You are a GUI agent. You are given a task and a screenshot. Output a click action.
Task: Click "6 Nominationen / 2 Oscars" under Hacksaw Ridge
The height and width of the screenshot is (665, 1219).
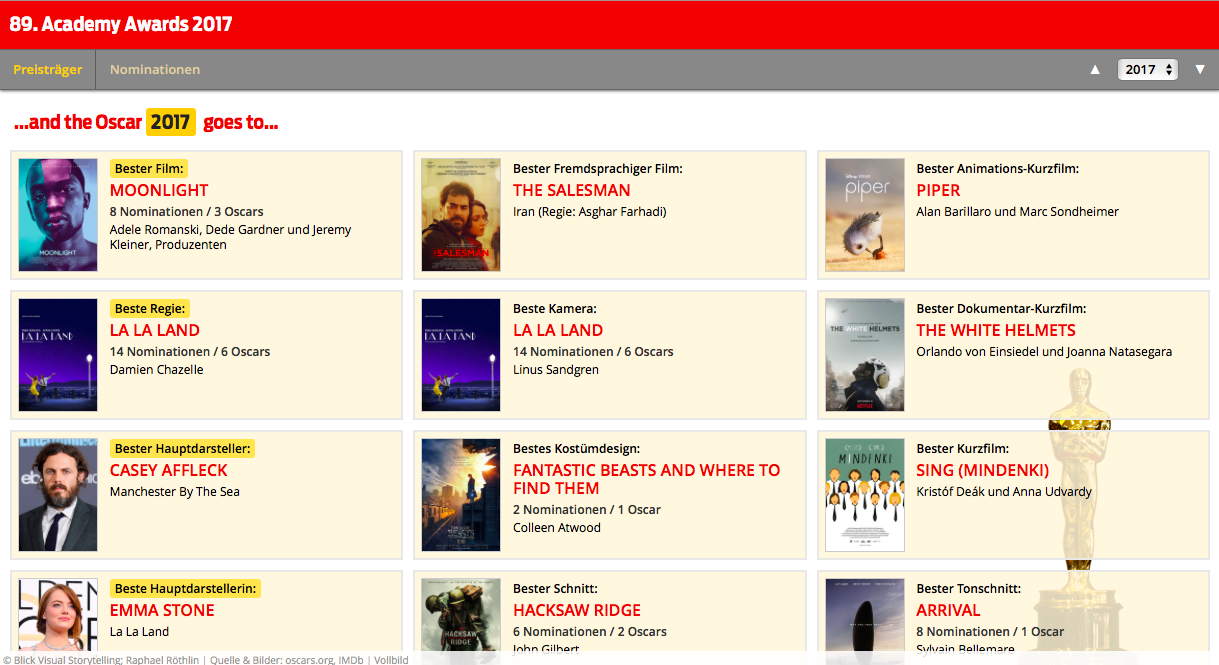point(590,632)
